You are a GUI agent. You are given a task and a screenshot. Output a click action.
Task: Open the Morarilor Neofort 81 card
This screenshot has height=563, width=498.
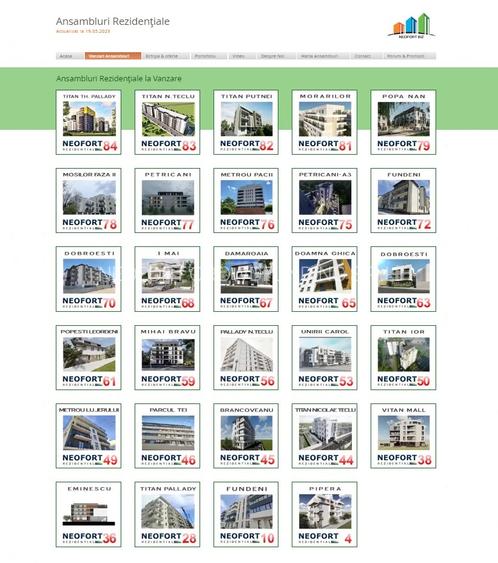(325, 122)
